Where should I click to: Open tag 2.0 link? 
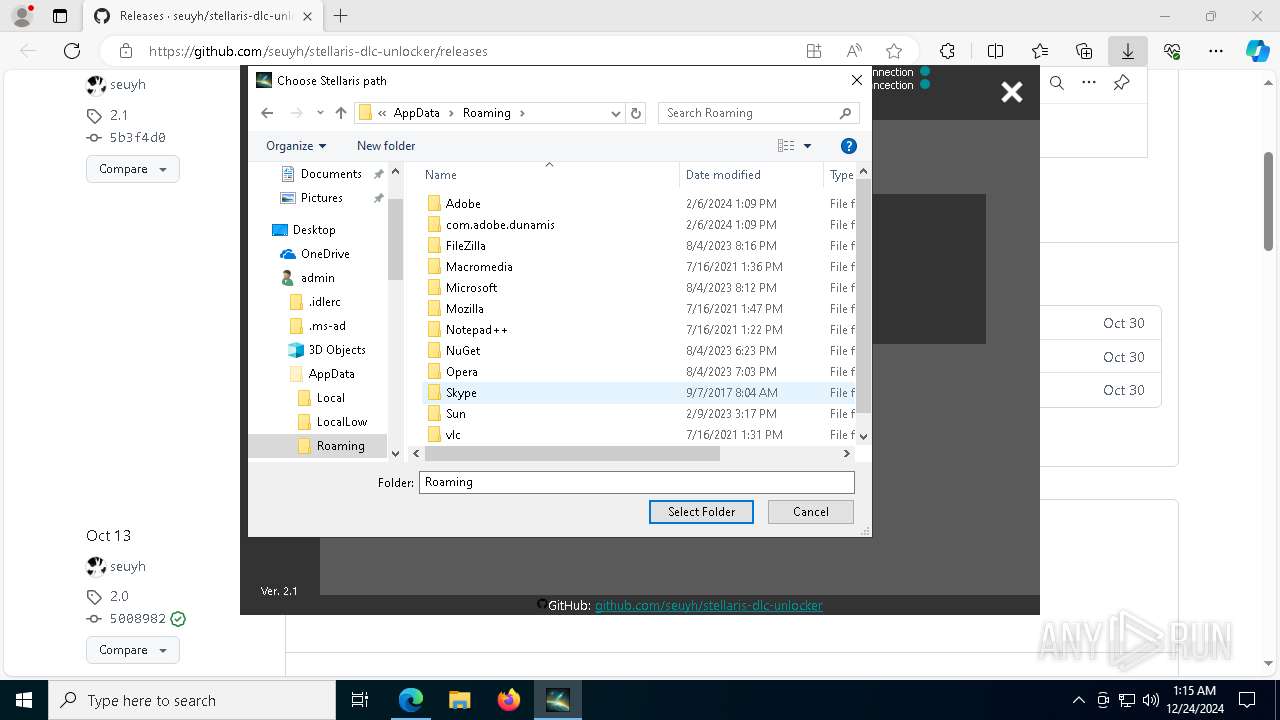click(x=119, y=596)
